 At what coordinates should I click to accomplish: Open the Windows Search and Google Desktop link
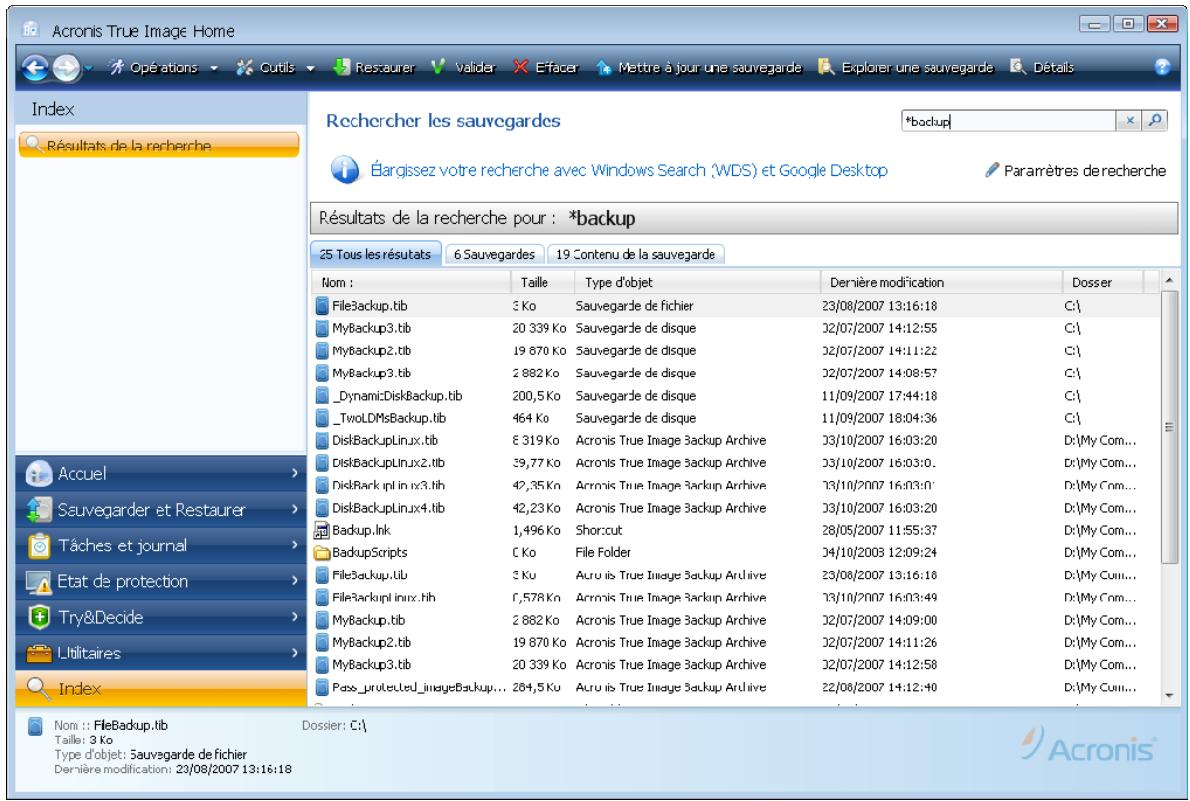(628, 170)
